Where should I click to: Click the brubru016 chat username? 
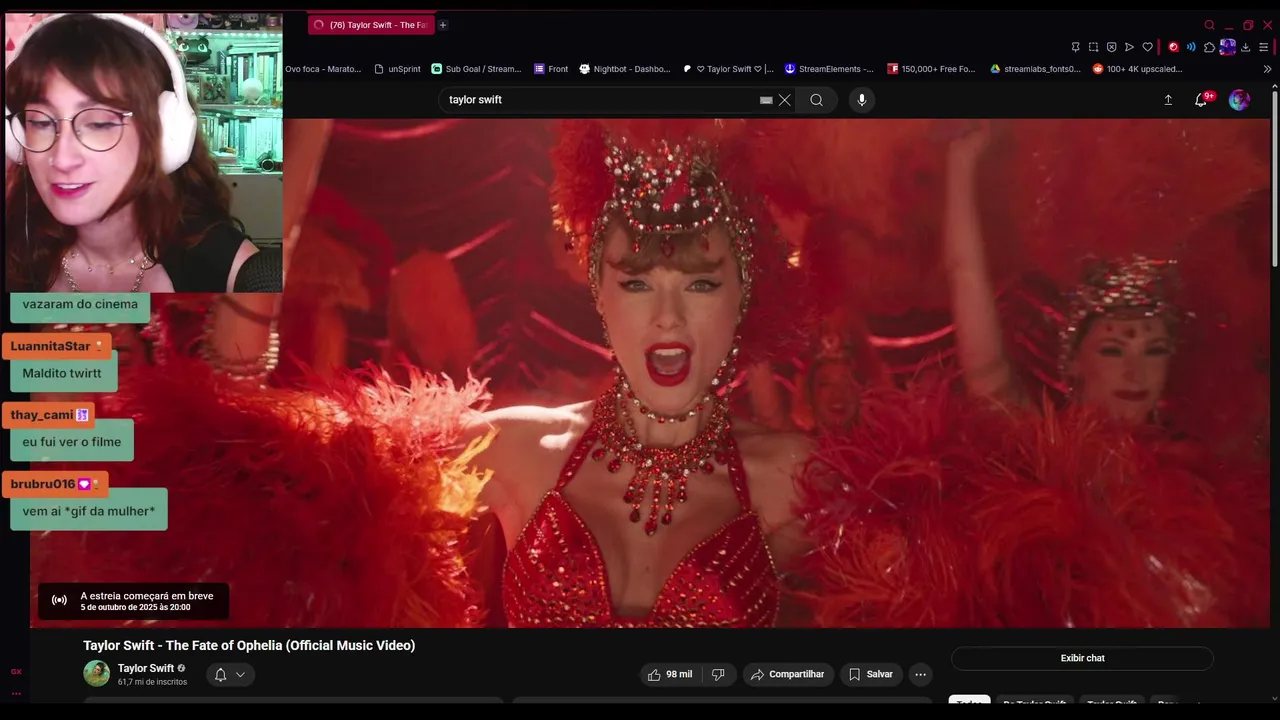pos(43,484)
